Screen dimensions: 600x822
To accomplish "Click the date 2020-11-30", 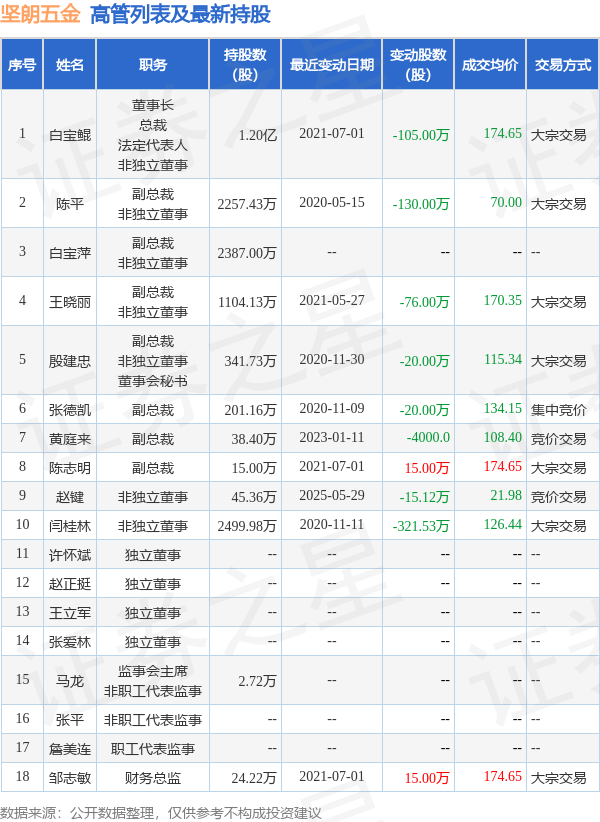I will [332, 360].
